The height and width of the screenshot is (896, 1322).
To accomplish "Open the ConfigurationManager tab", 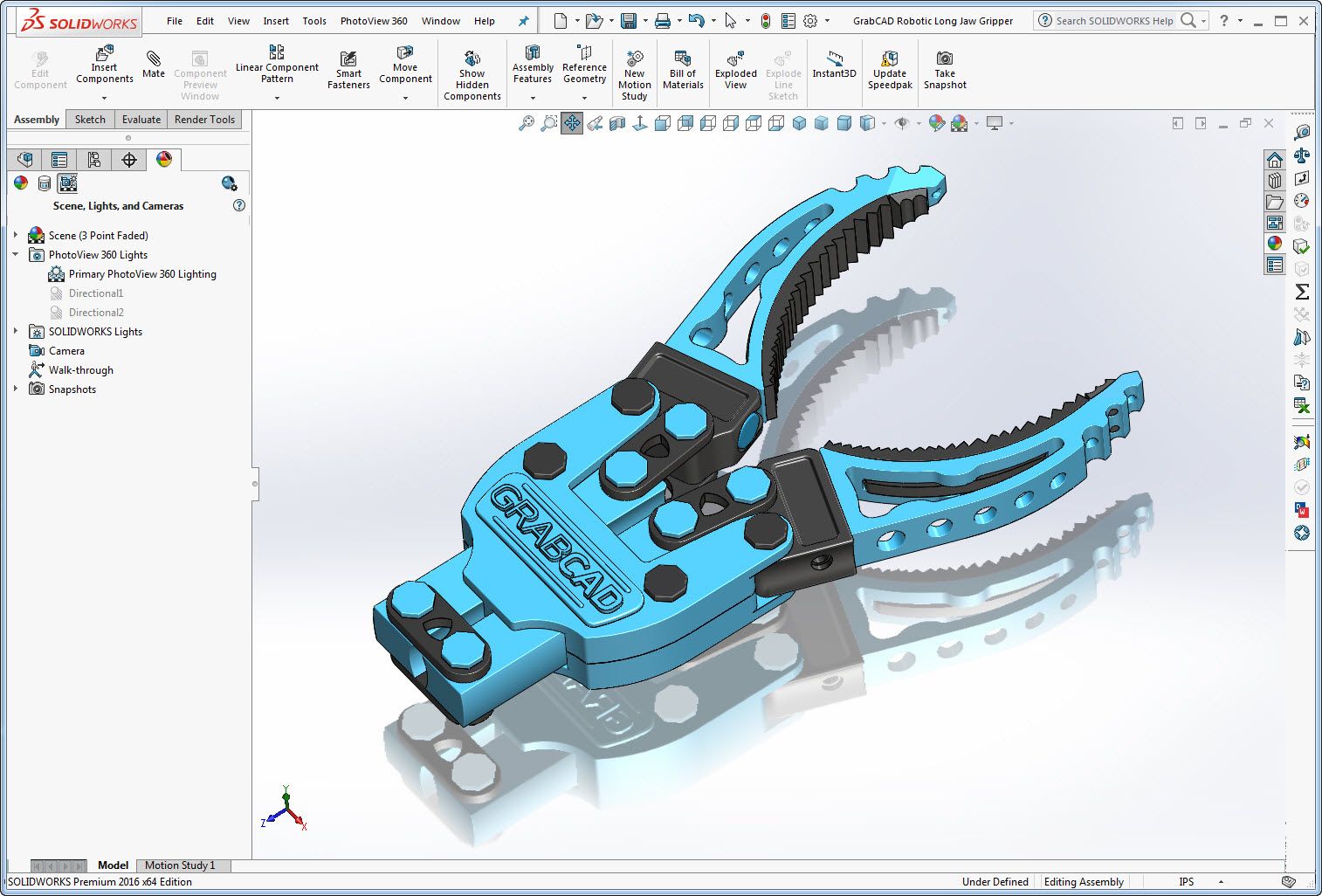I will pyautogui.click(x=94, y=159).
